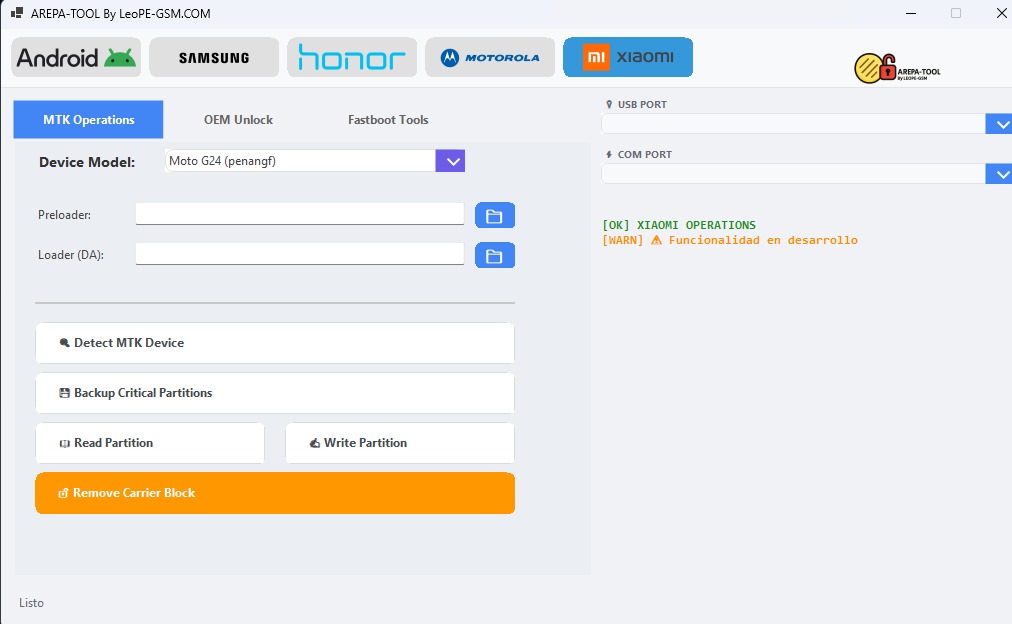Open the OEM Unlock tab
This screenshot has height=624, width=1012.
pos(238,120)
